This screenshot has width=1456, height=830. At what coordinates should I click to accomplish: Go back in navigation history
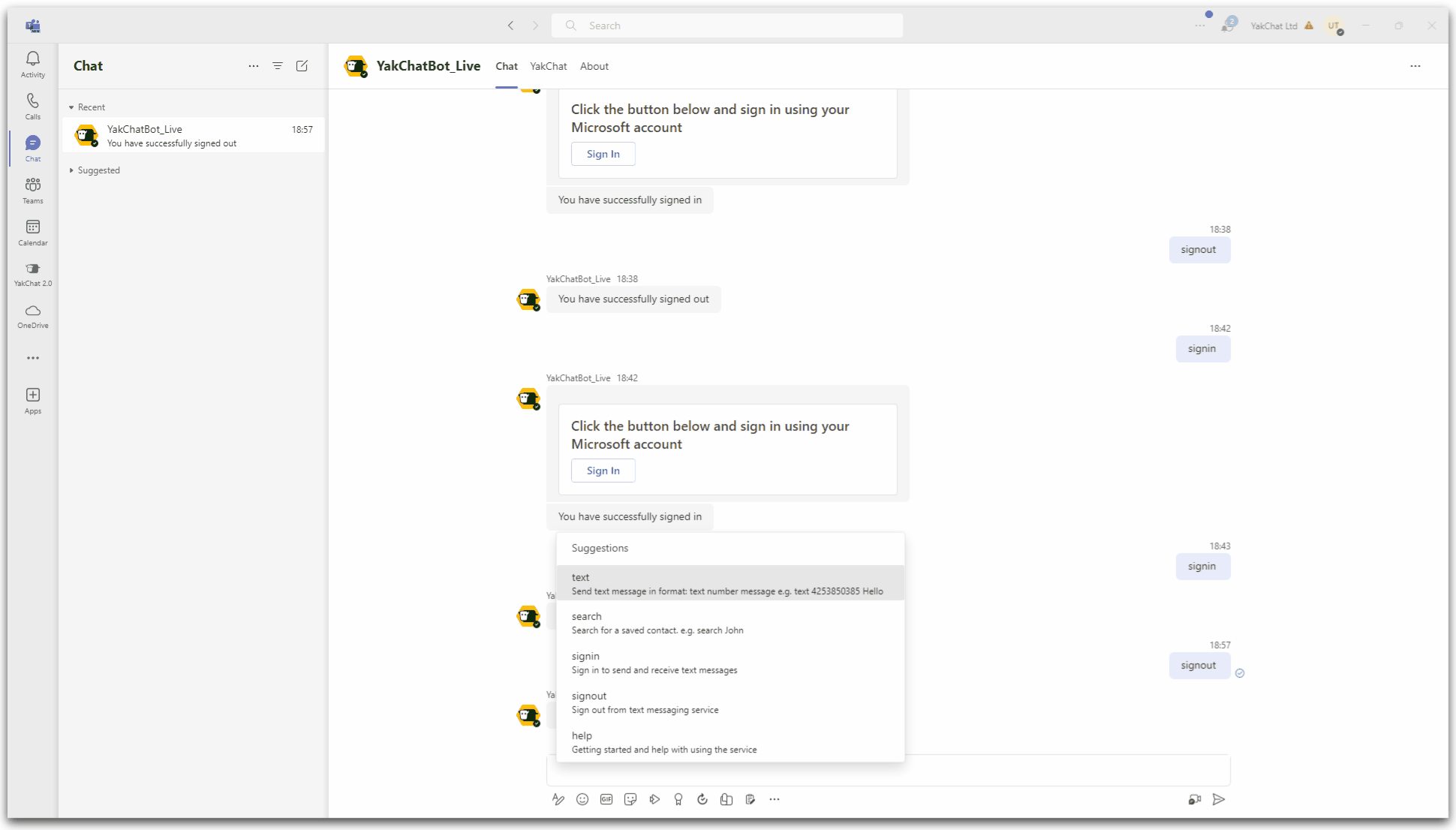pos(511,26)
